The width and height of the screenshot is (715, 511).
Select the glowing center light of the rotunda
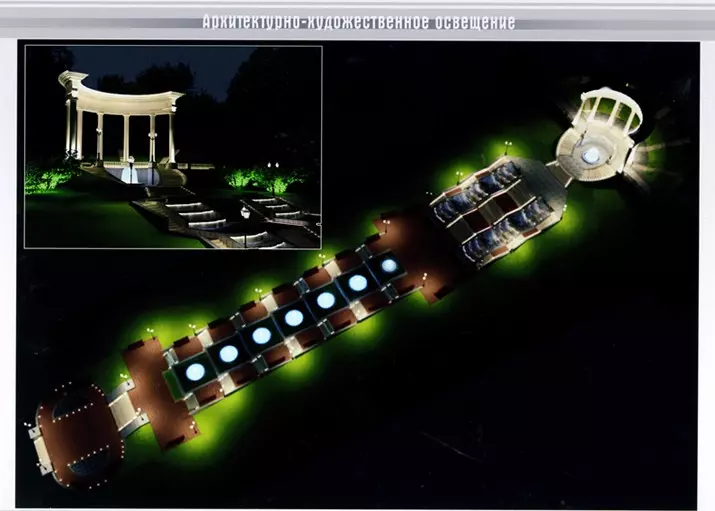pyautogui.click(x=591, y=155)
